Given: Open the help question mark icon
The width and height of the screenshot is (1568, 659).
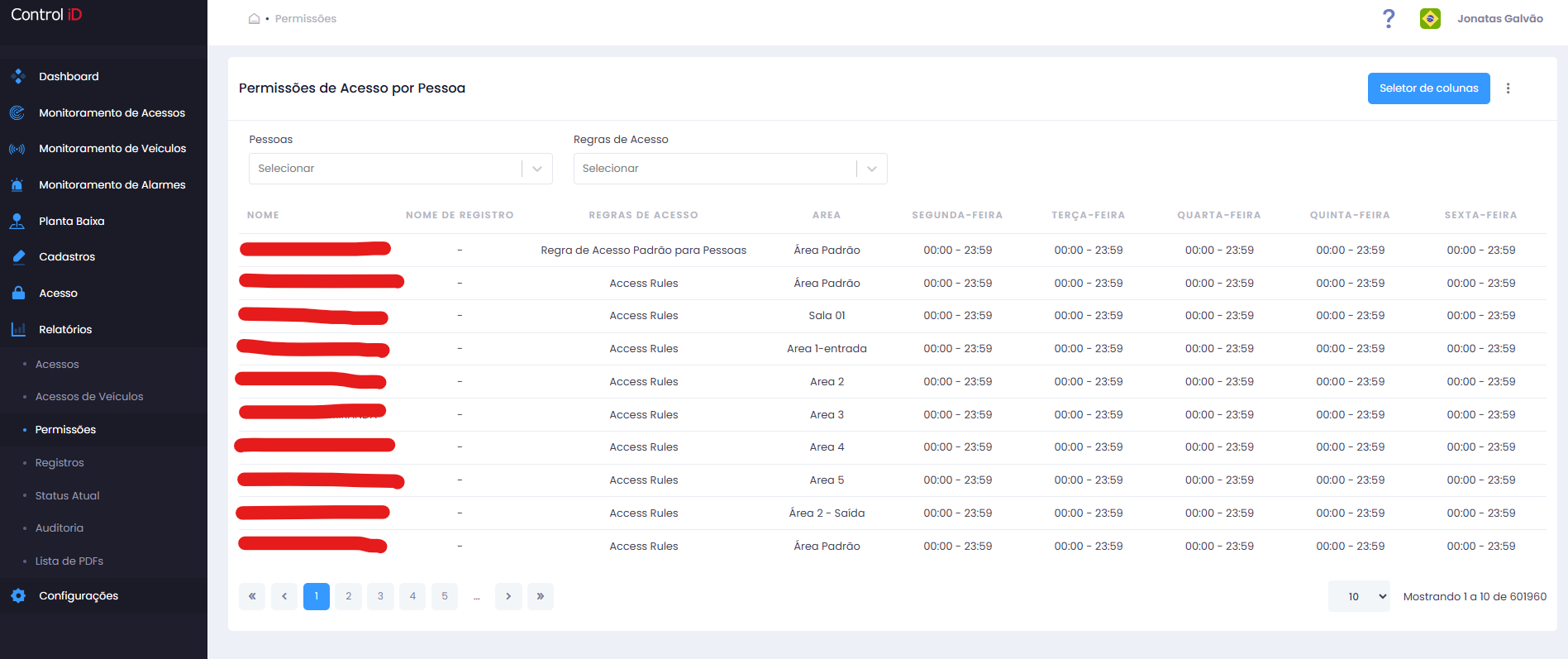Looking at the screenshot, I should (1389, 18).
